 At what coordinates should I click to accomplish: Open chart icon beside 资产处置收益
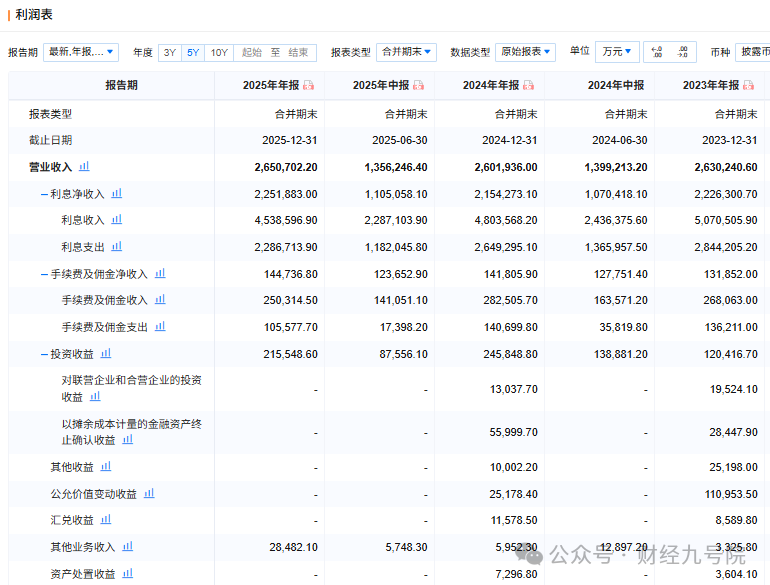click(x=128, y=574)
